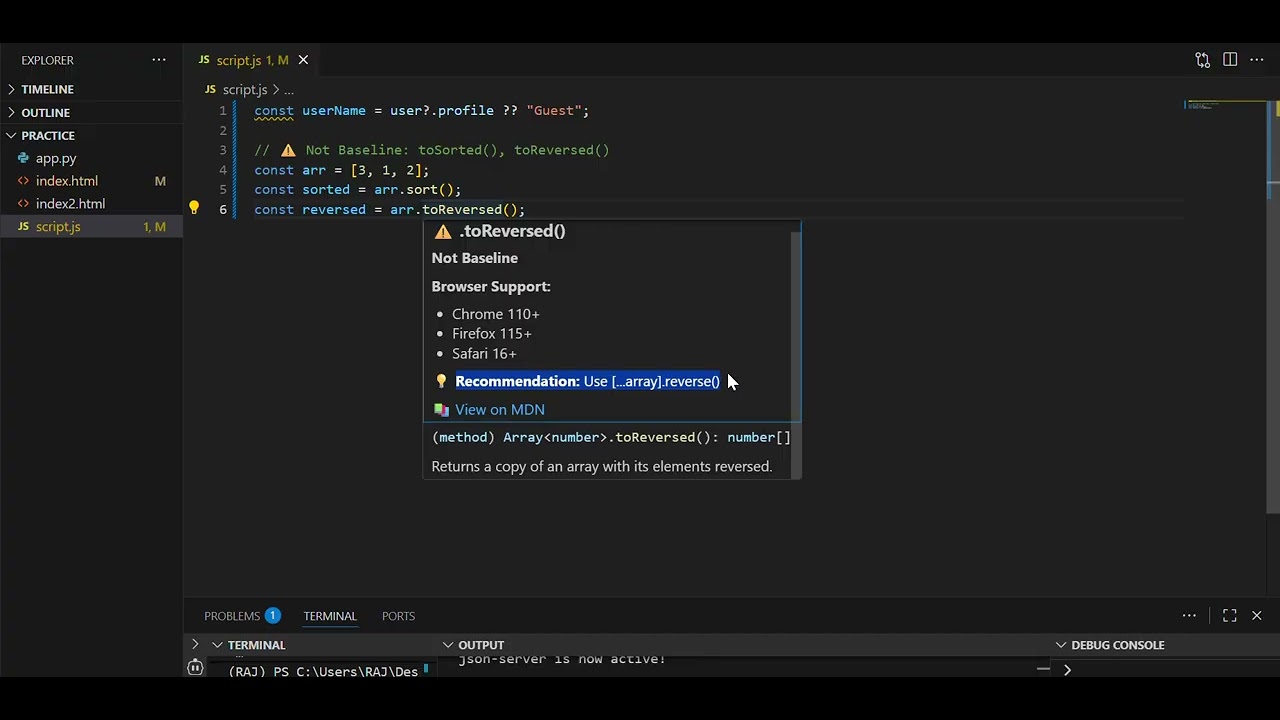Open app.py in the explorer

91,158
